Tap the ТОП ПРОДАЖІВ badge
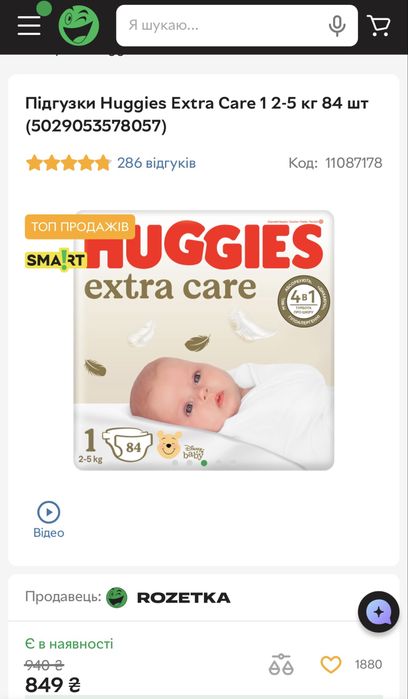 pos(80,226)
